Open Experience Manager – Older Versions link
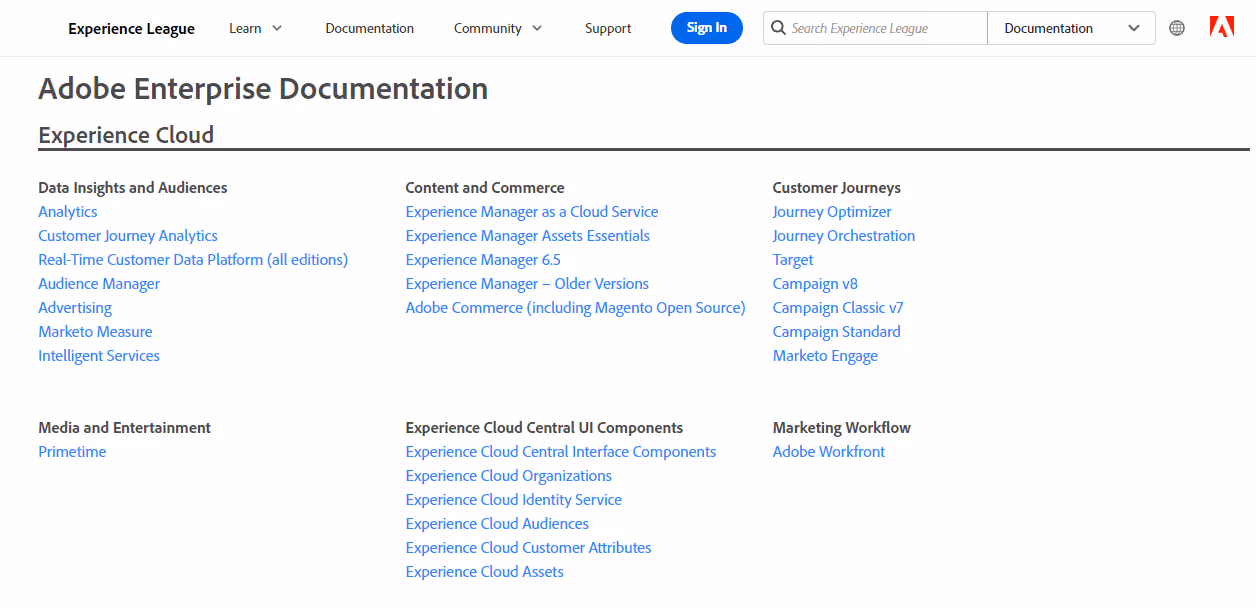The width and height of the screenshot is (1256, 612). pos(527,284)
